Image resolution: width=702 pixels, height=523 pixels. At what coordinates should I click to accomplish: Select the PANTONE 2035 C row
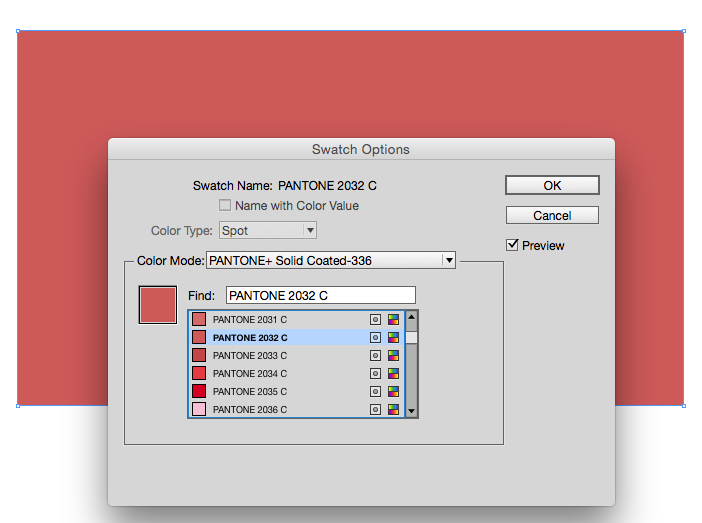click(x=296, y=391)
